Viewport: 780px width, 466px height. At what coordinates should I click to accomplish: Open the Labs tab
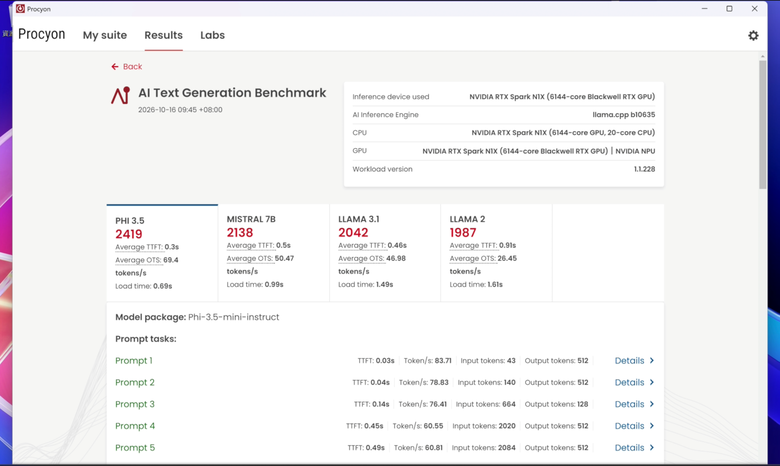212,35
